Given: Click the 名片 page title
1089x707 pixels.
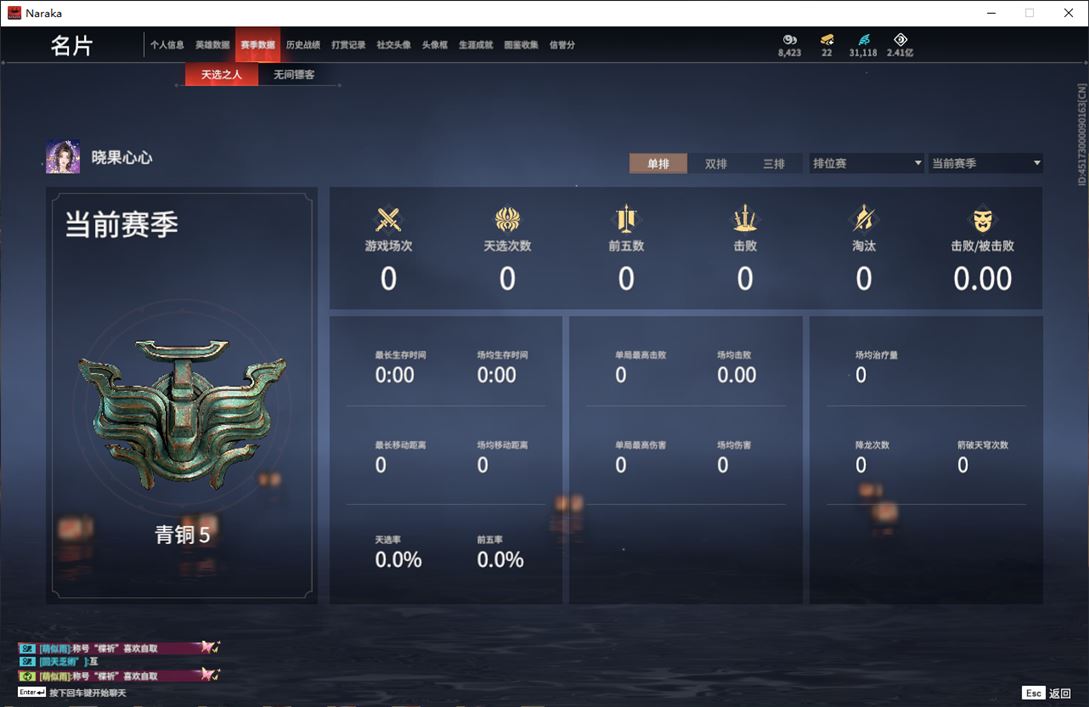Looking at the screenshot, I should click(x=72, y=46).
